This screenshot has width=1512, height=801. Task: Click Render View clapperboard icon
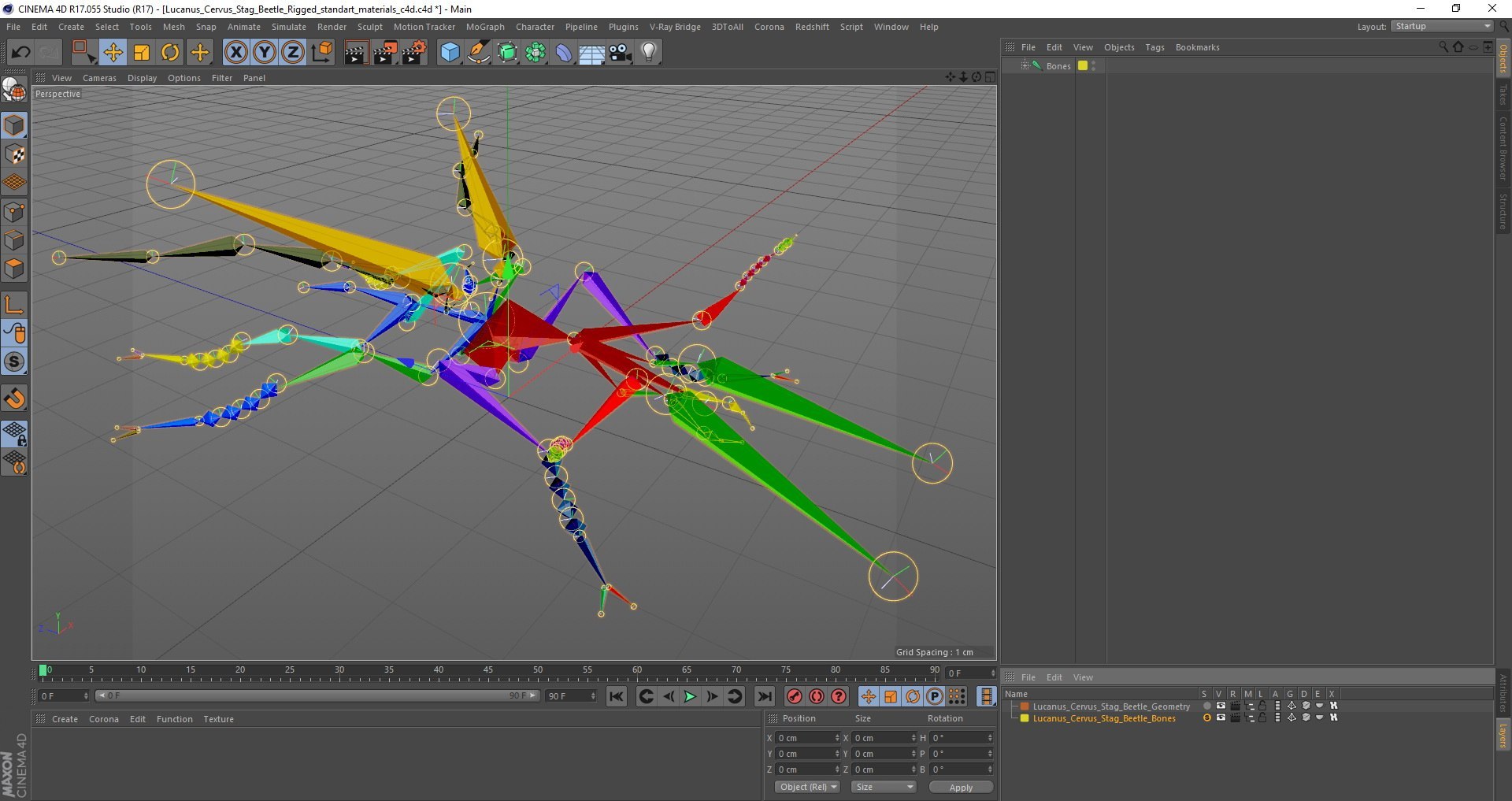pyautogui.click(x=356, y=52)
